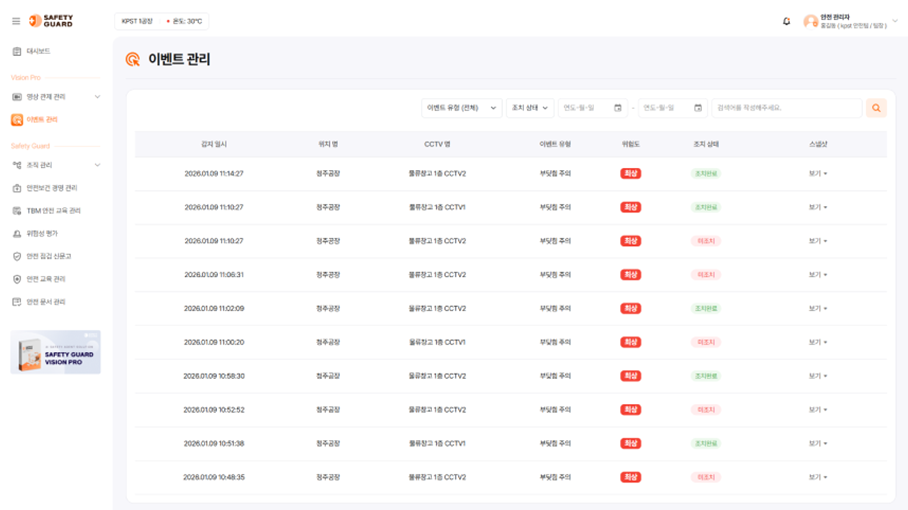The width and height of the screenshot is (908, 510).
Task: Click the orange search button
Action: tap(876, 108)
